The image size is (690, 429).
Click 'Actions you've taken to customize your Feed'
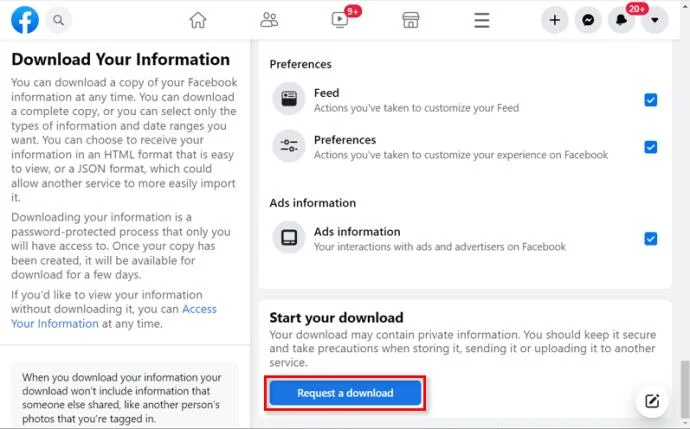click(x=416, y=108)
